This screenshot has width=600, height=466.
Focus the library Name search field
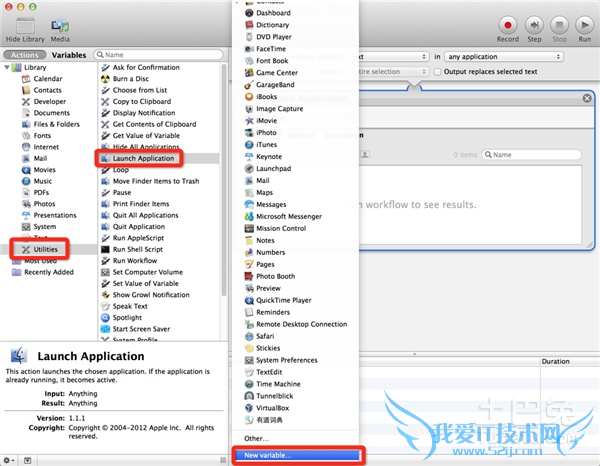(x=158, y=55)
